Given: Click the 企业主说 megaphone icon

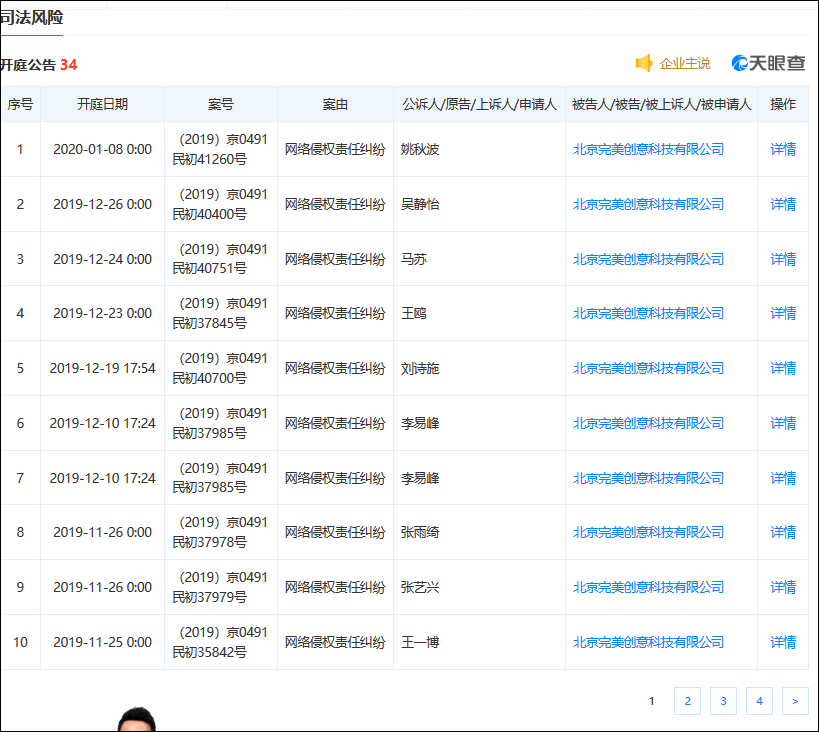Looking at the screenshot, I should tap(644, 63).
